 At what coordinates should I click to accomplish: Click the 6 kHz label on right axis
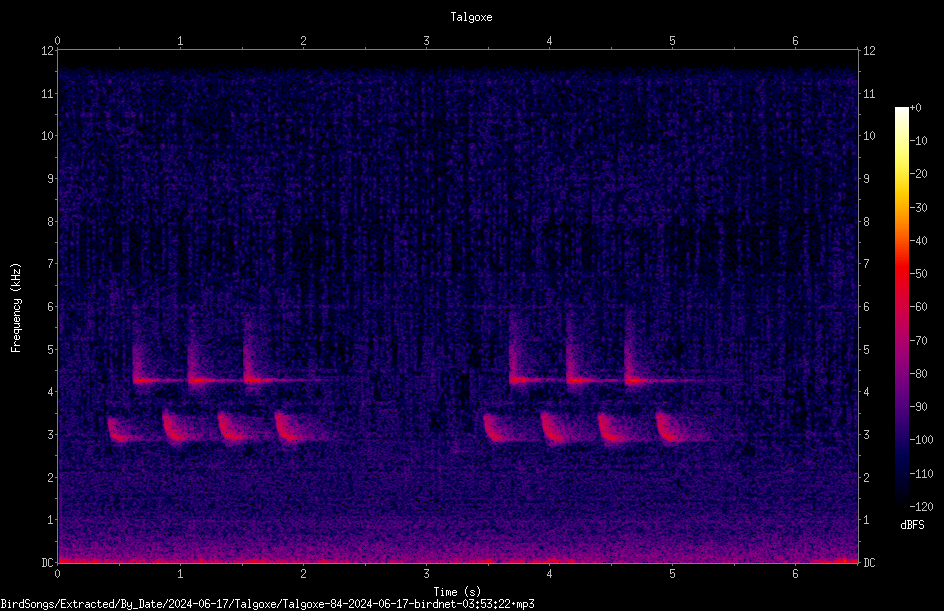[867, 306]
